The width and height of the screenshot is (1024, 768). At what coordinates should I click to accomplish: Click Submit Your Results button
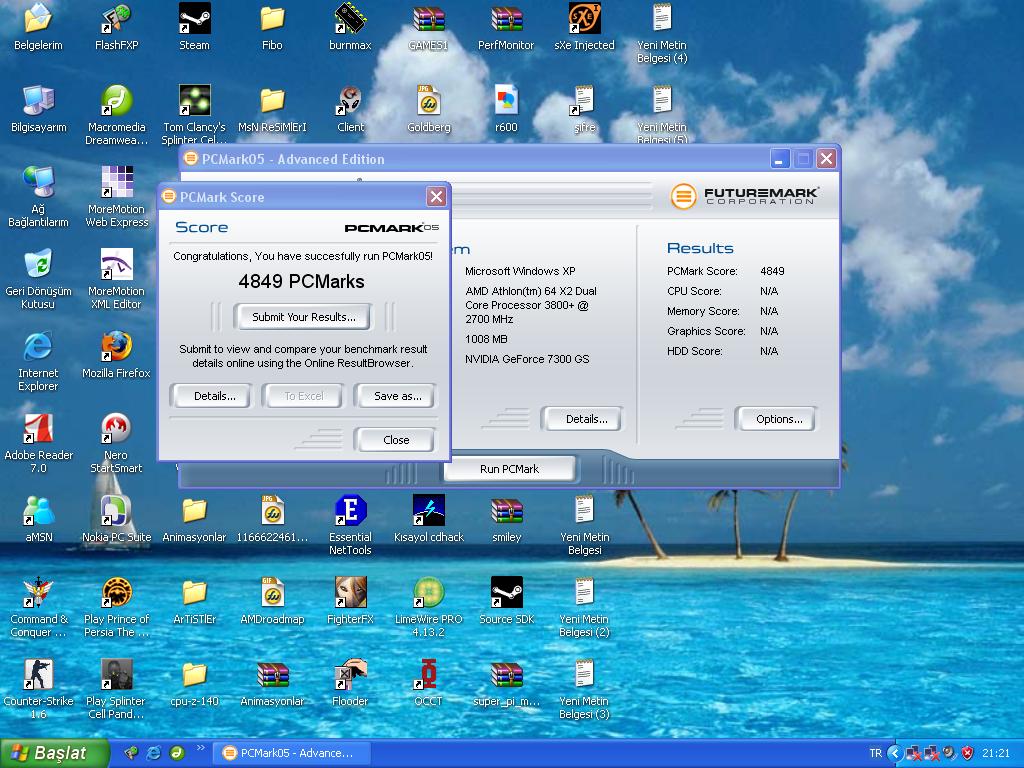click(304, 317)
